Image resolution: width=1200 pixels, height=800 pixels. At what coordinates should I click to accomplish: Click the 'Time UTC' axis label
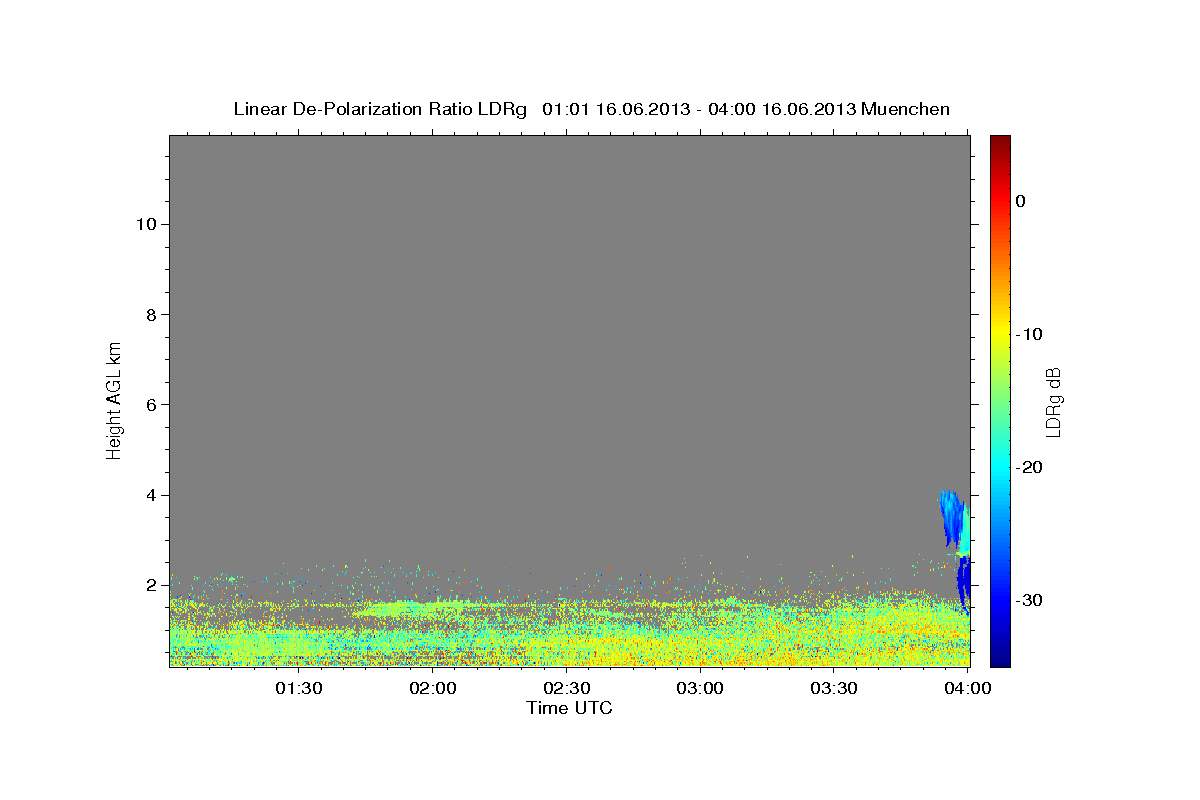tap(569, 708)
